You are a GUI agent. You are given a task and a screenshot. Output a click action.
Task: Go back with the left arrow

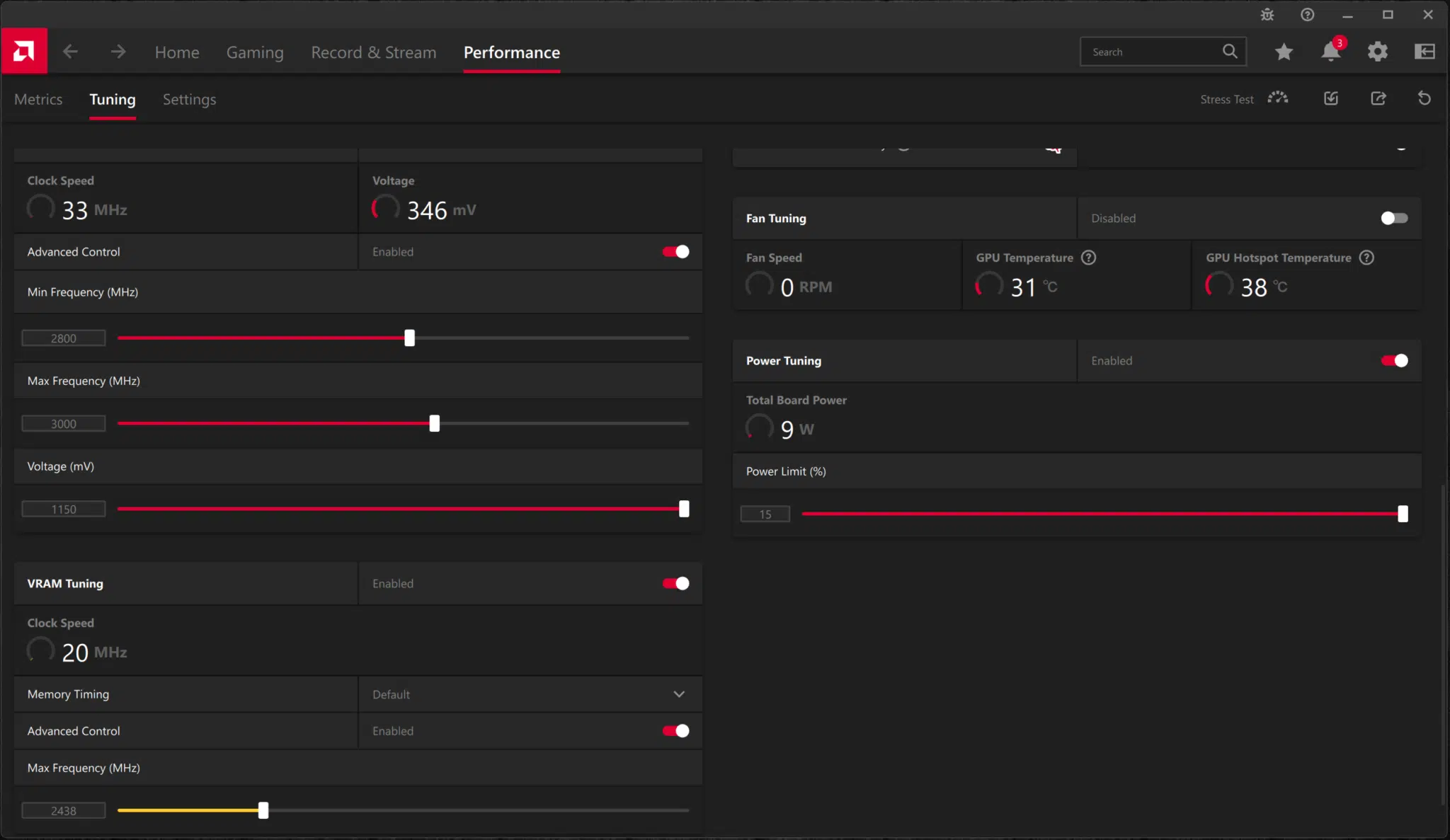point(70,52)
